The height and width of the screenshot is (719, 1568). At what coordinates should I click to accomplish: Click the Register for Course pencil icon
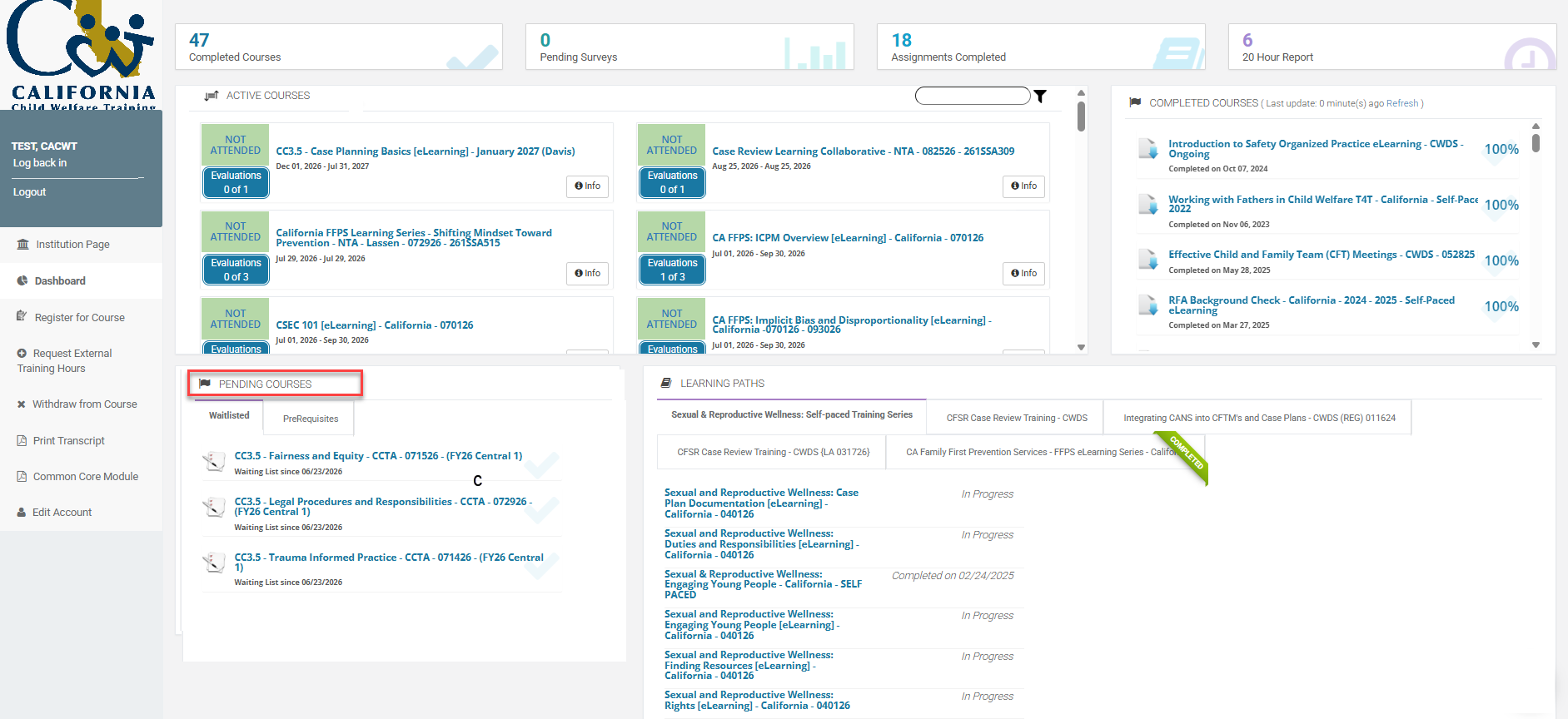pos(22,316)
